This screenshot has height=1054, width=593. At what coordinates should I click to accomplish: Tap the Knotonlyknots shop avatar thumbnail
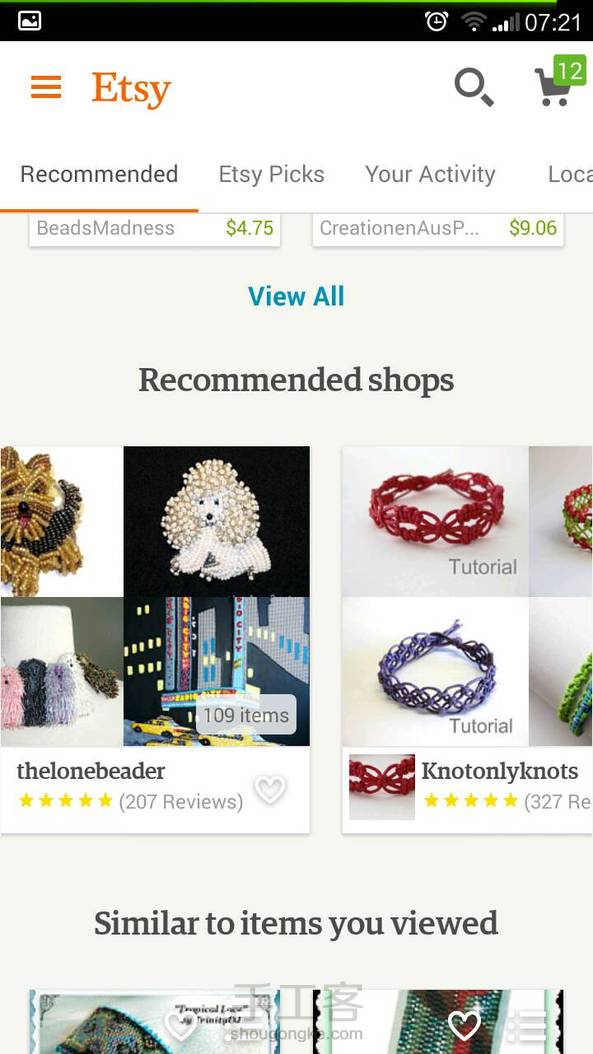[x=382, y=786]
